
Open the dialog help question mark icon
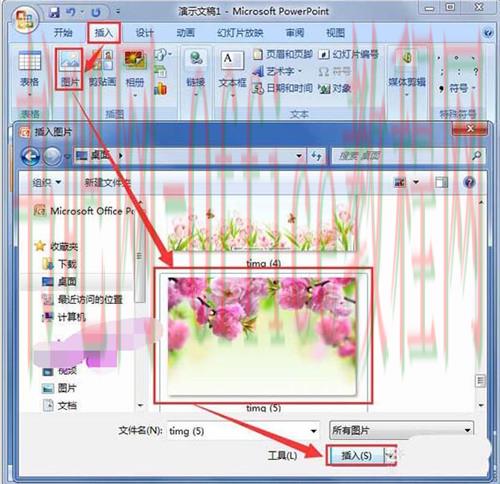[469, 182]
